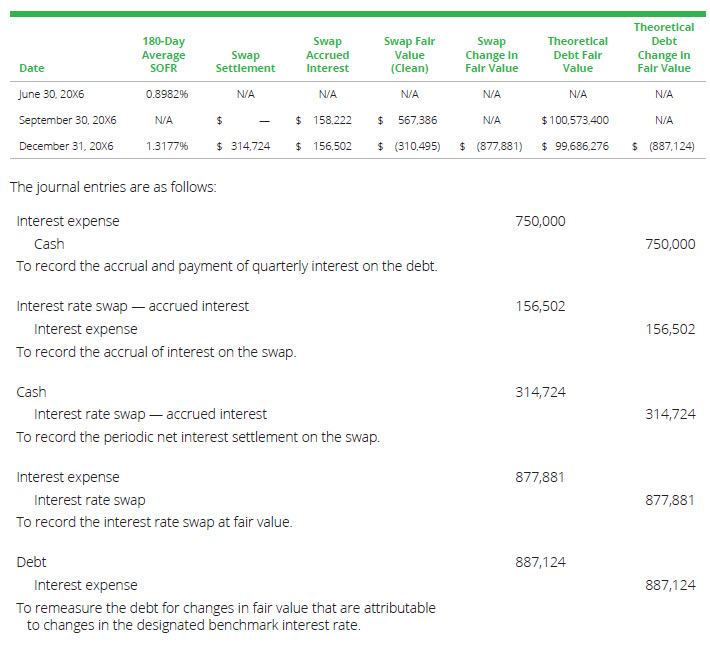Click the 0.8982% SOFR rate value
The image size is (710, 645).
pyautogui.click(x=167, y=94)
